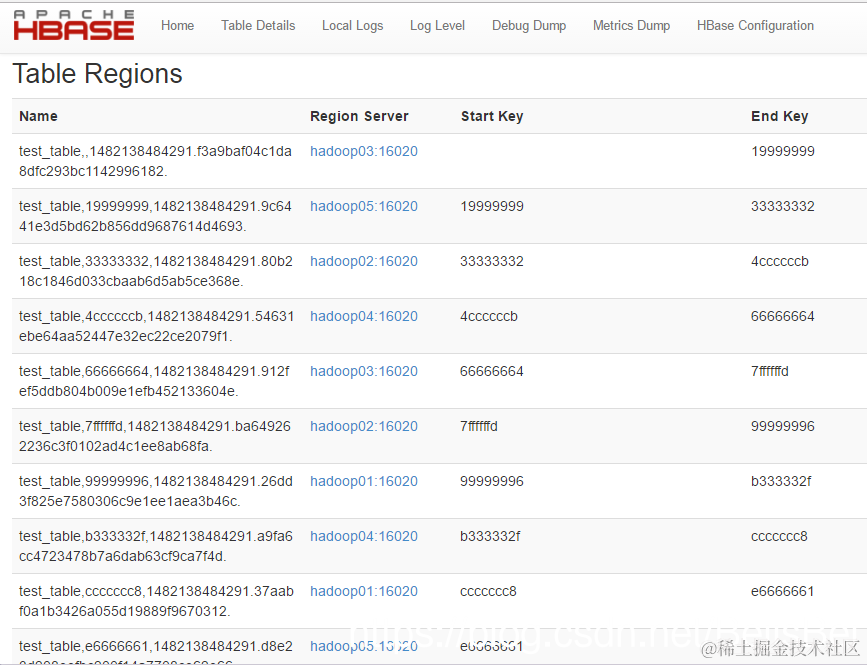Click end key cell 66666664
This screenshot has width=867, height=665.
[783, 316]
